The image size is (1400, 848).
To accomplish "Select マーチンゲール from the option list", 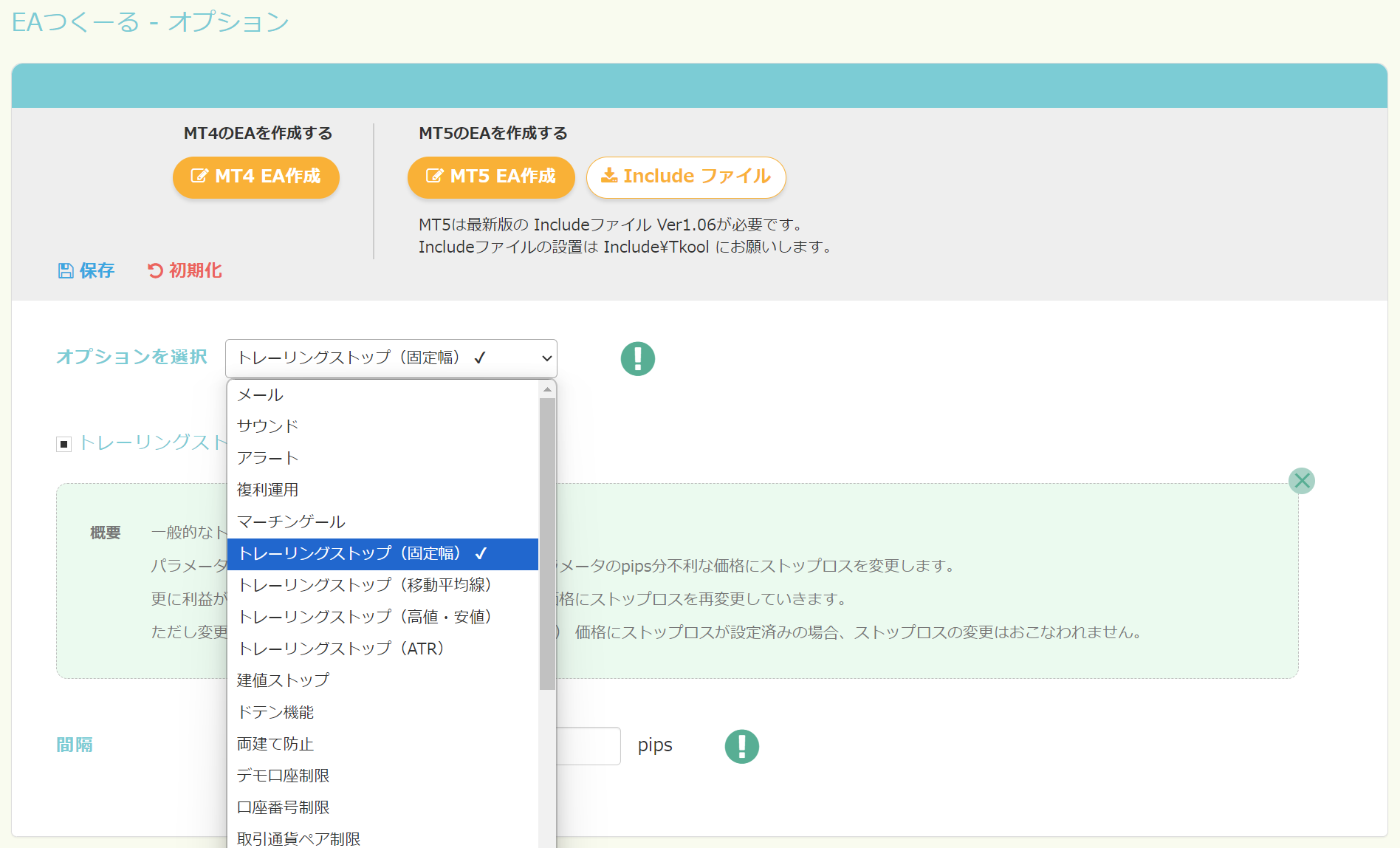I will click(x=291, y=522).
